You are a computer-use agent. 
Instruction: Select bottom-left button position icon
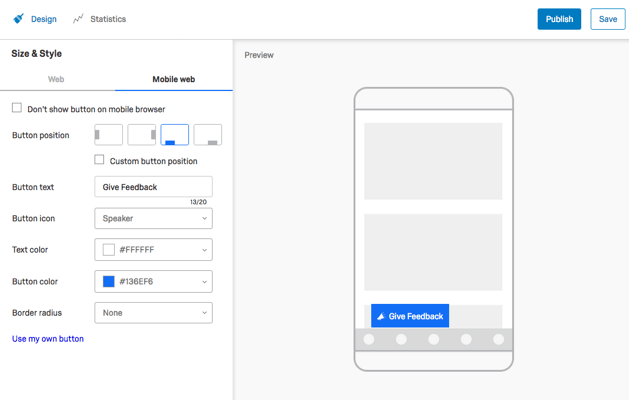(174, 135)
